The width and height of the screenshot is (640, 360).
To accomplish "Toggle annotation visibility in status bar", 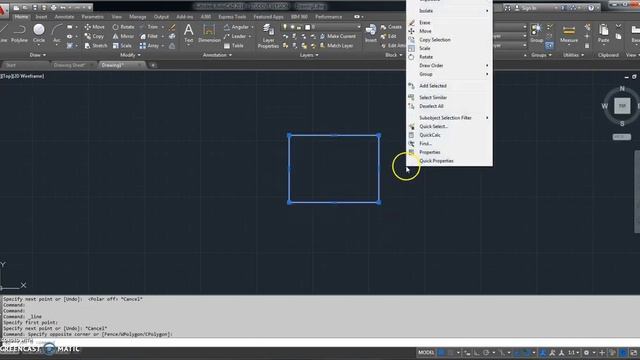I will (543, 352).
